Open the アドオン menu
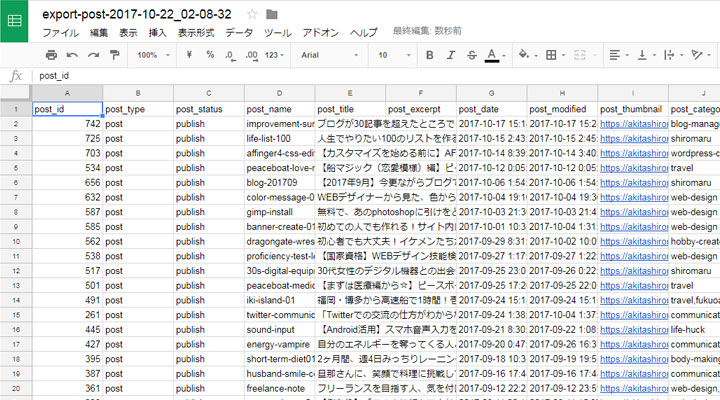 (x=321, y=33)
